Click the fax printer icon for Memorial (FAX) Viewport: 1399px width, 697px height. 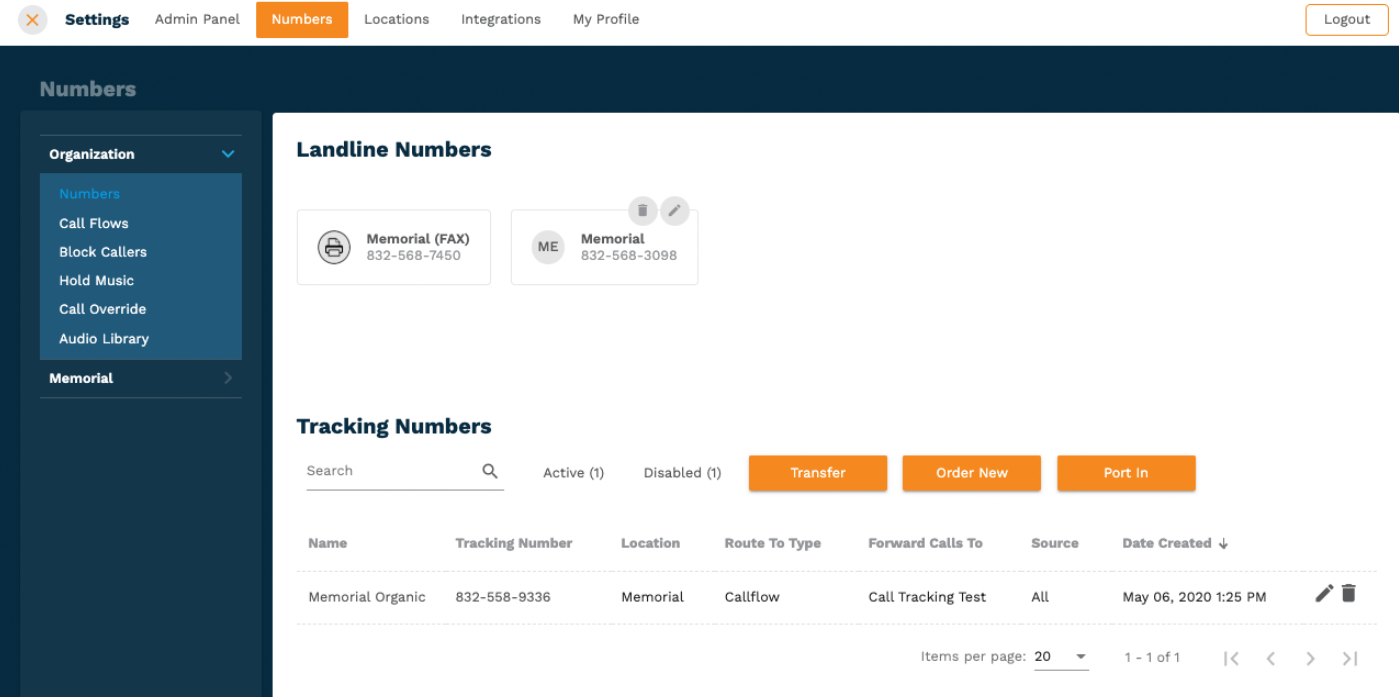(334, 247)
